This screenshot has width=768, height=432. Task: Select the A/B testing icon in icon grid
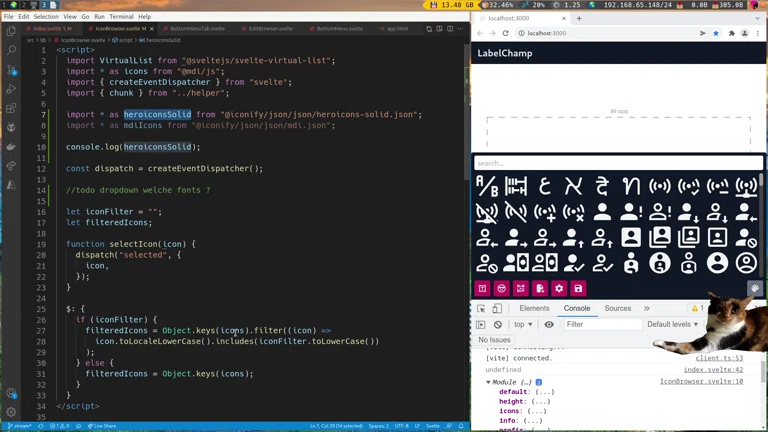pyautogui.click(x=487, y=187)
